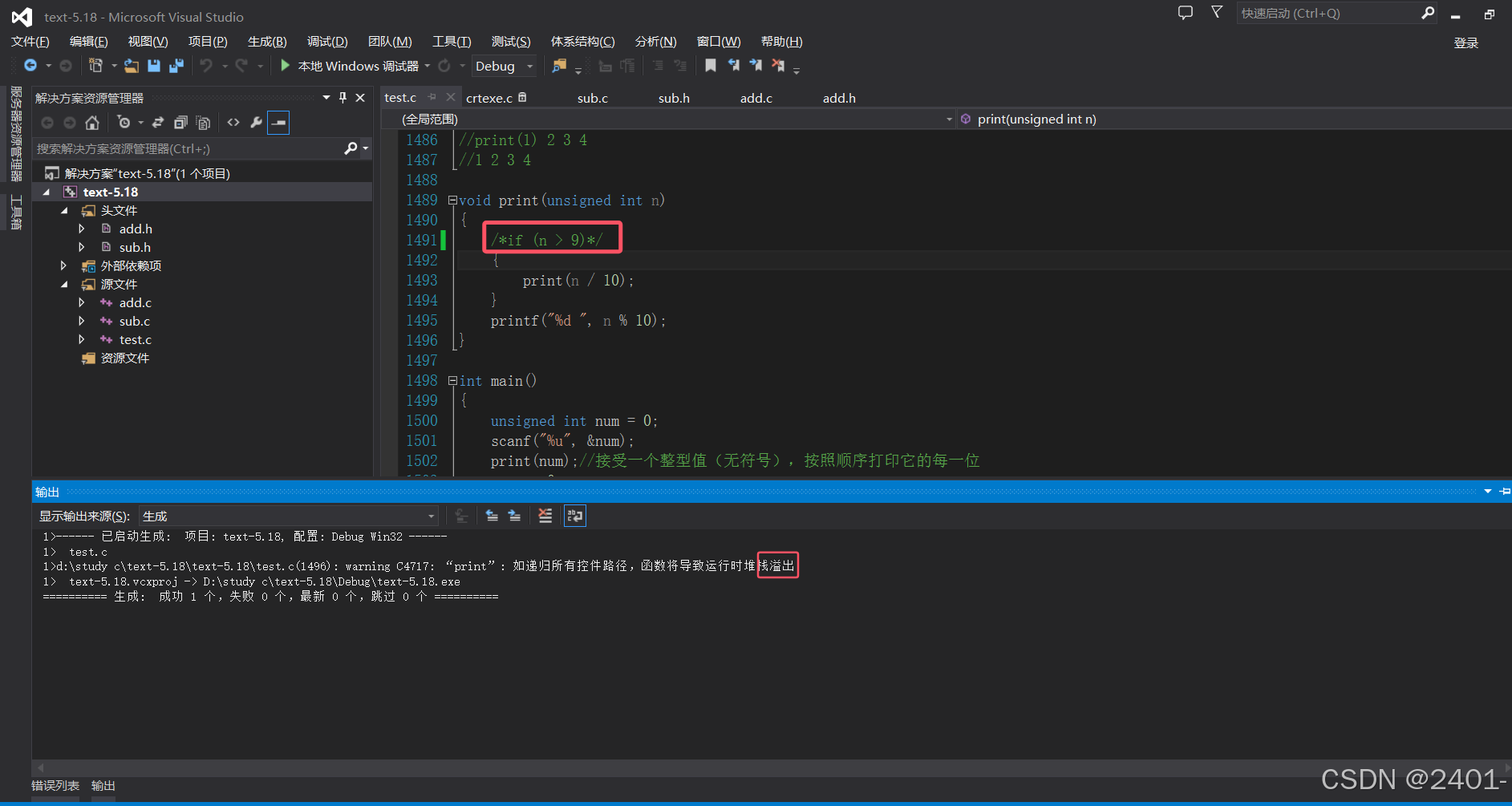The width and height of the screenshot is (1512, 806).
Task: Open the 帮助(H) help menu
Action: click(x=781, y=42)
